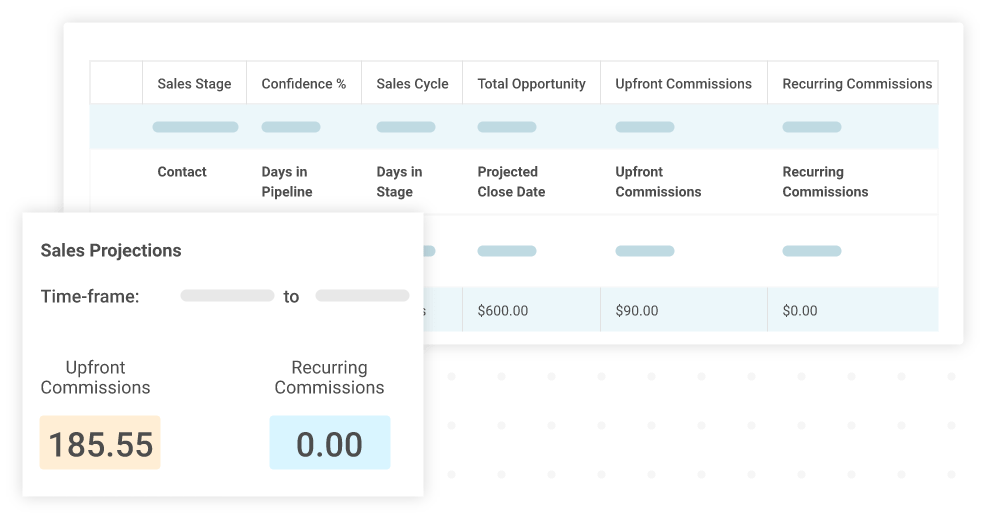986x519 pixels.
Task: Click the Sales Projections panel title
Action: point(111,250)
